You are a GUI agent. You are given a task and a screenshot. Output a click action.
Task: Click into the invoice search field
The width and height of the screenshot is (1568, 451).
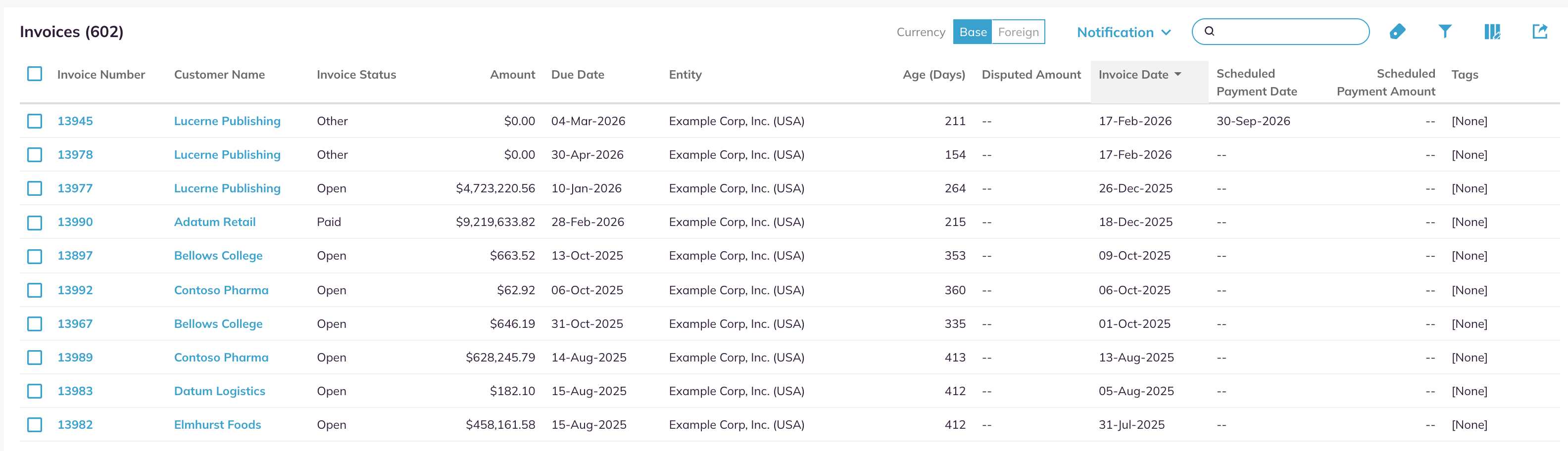pyautogui.click(x=1281, y=32)
